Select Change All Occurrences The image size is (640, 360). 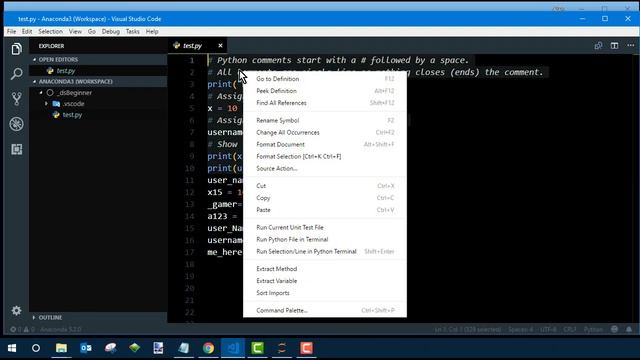point(325,133)
